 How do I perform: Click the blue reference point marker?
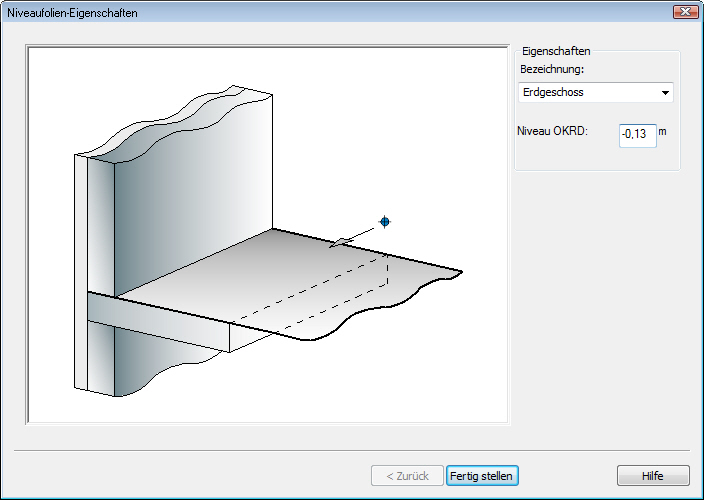[385, 221]
